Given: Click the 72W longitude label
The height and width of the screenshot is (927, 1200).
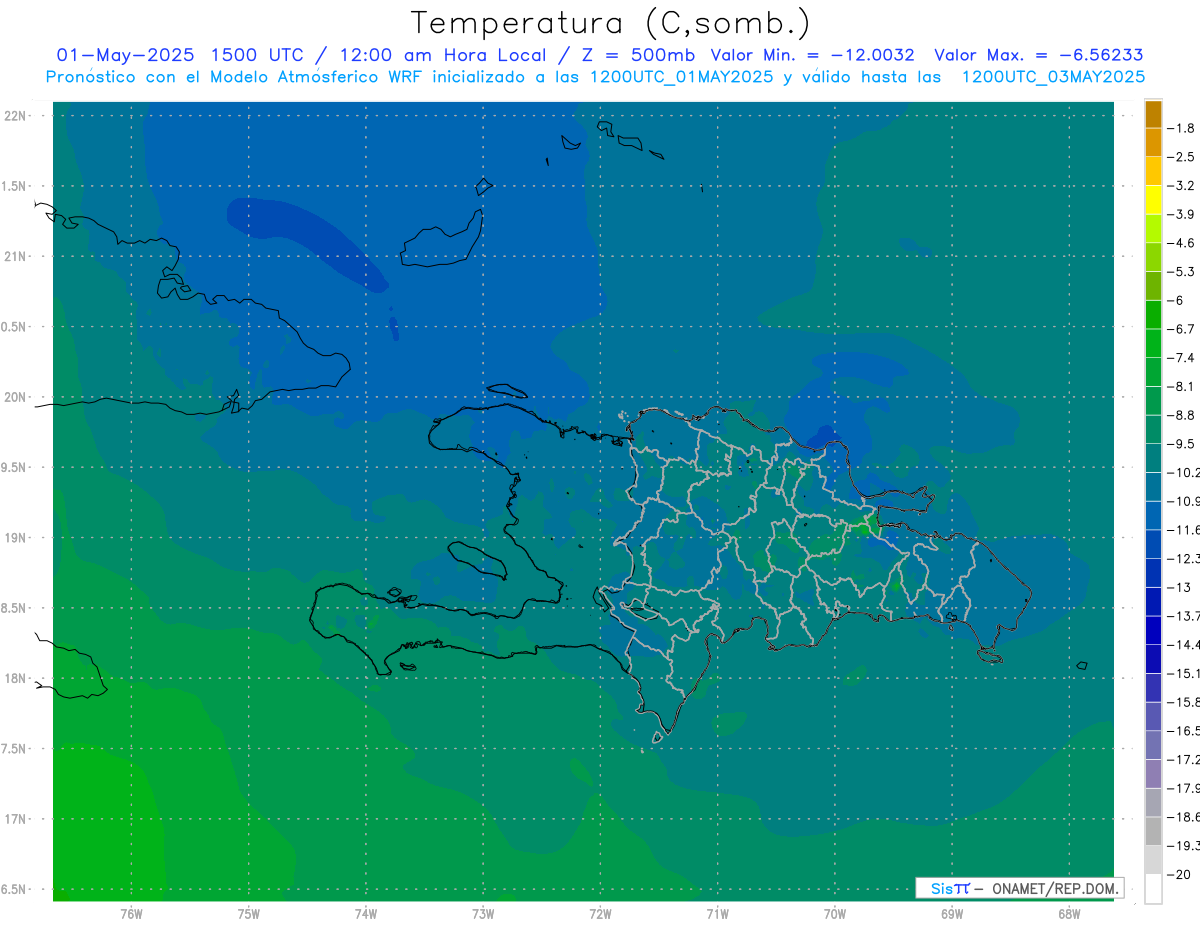Looking at the screenshot, I should [x=600, y=914].
